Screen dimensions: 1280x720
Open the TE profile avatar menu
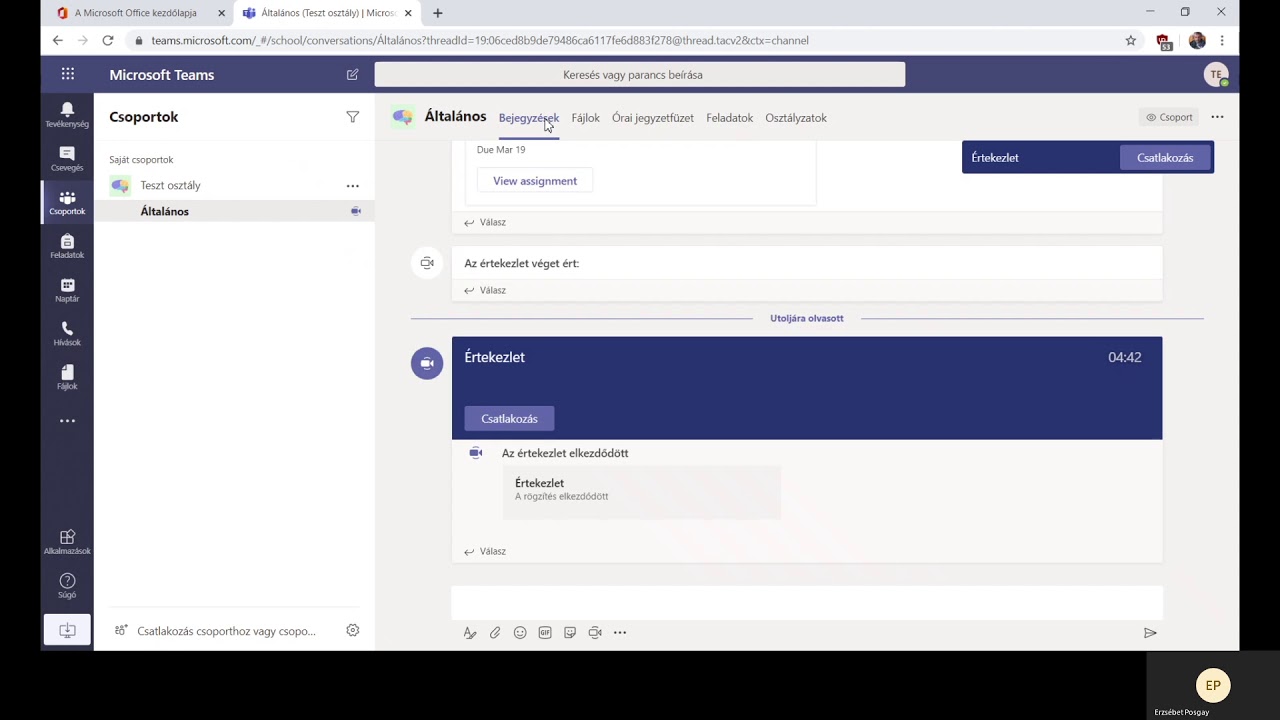1216,75
